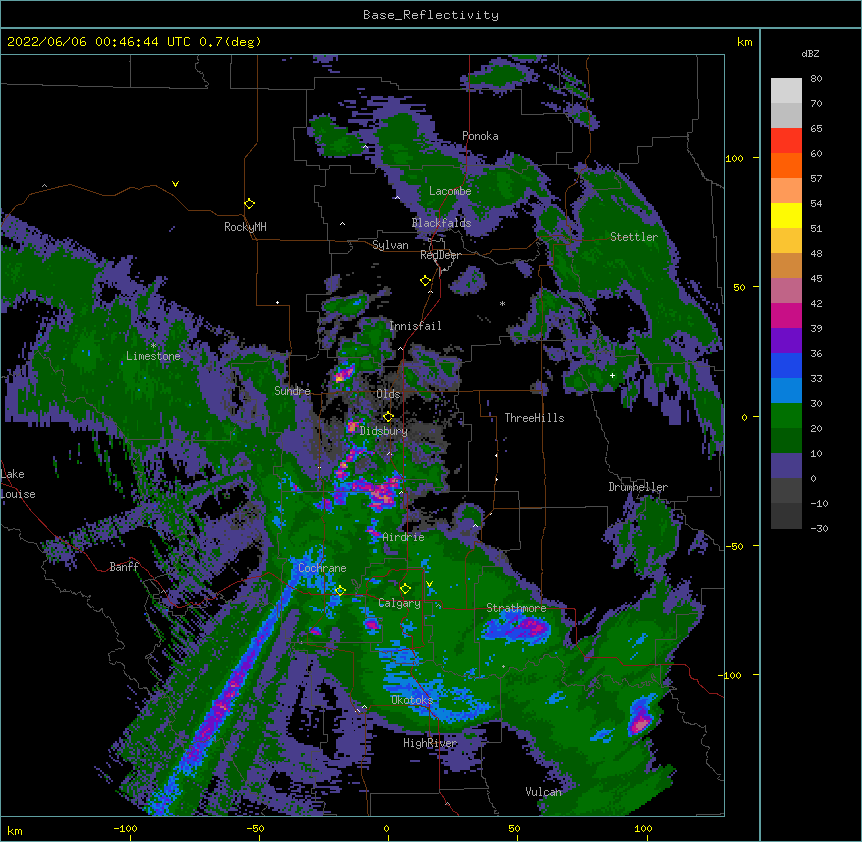Click the Blackfalds label

(x=441, y=223)
